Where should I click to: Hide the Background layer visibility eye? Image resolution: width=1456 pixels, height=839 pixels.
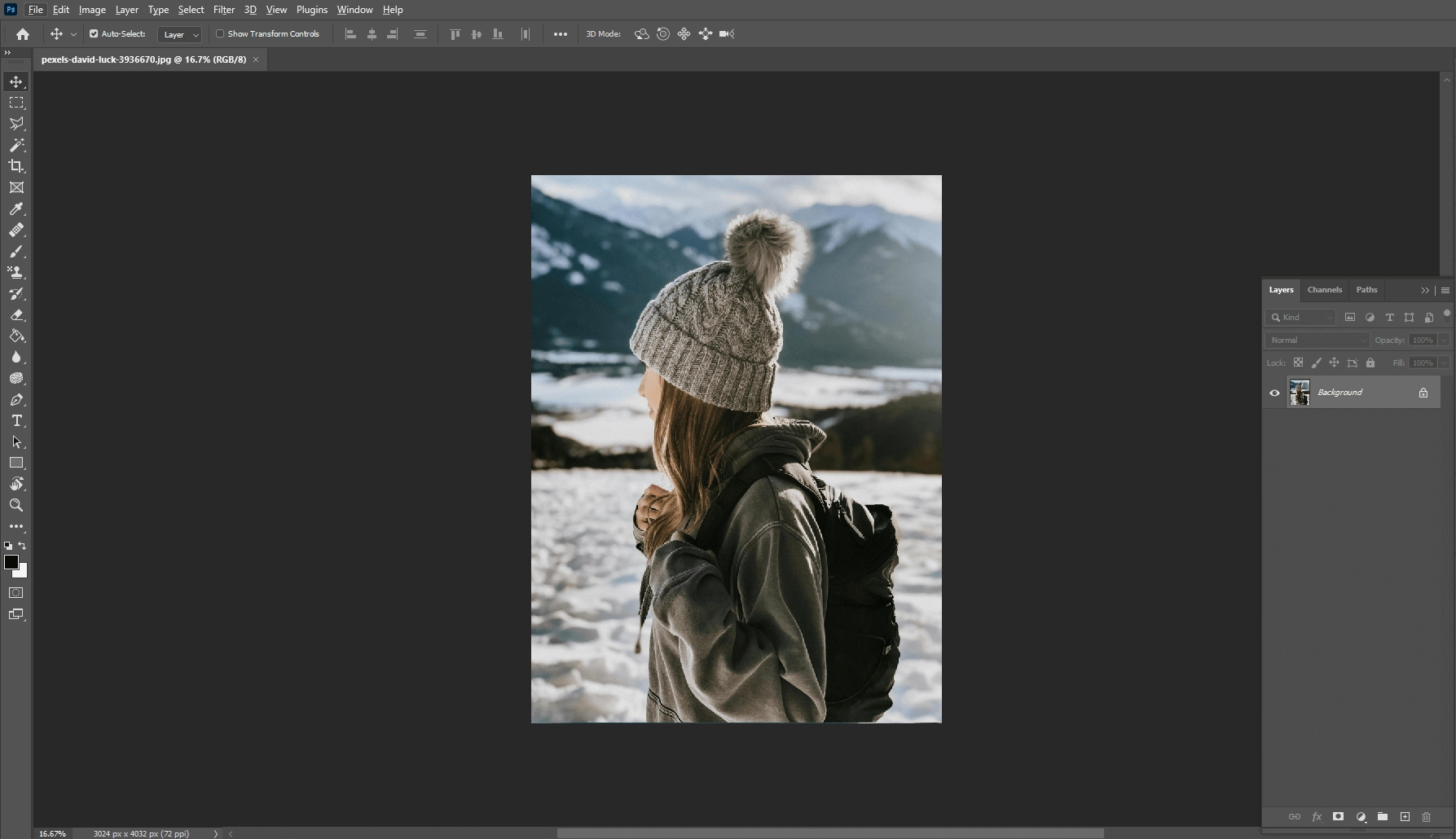(1274, 393)
